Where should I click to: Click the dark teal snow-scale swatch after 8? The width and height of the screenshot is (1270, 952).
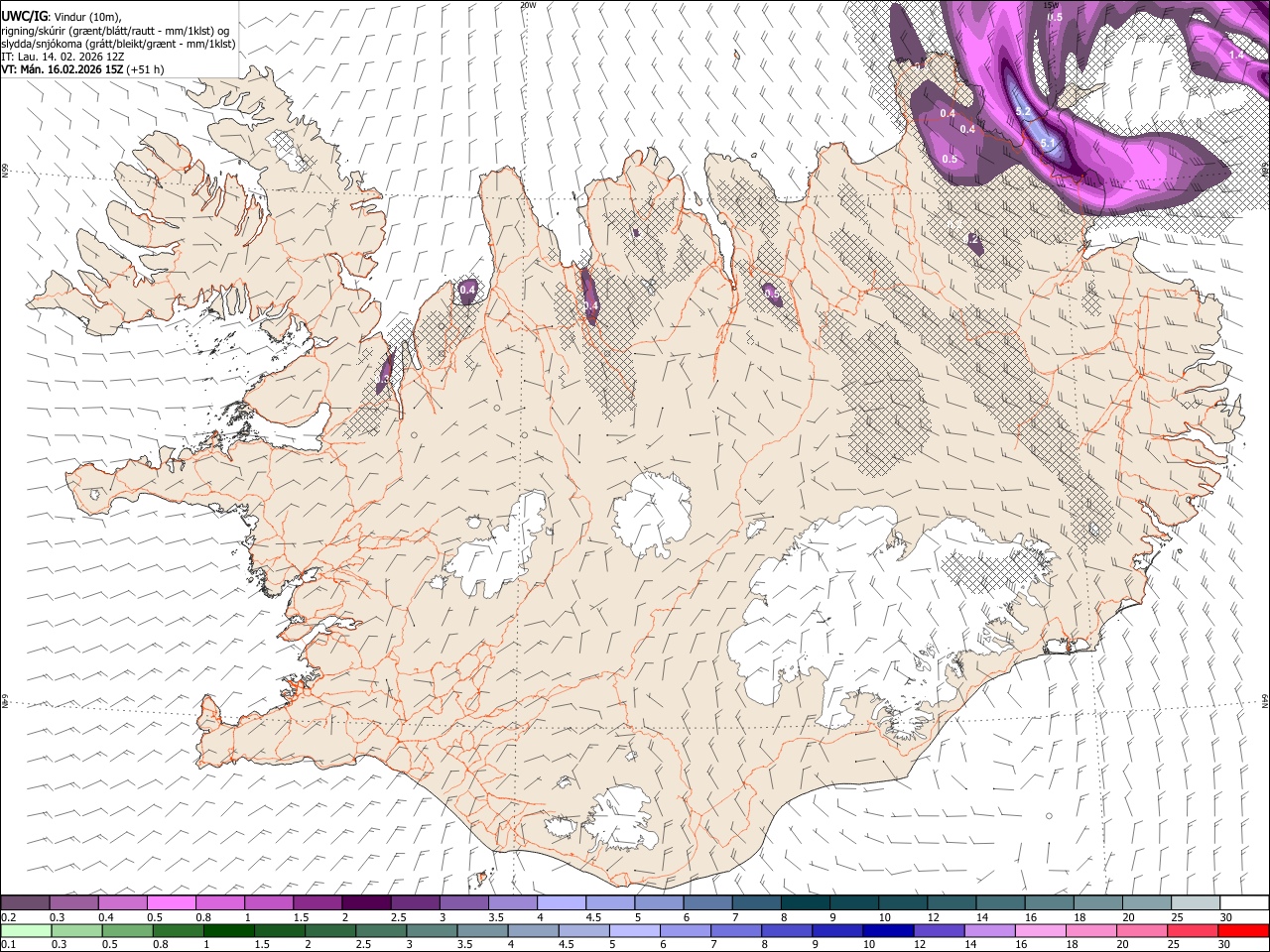804,903
